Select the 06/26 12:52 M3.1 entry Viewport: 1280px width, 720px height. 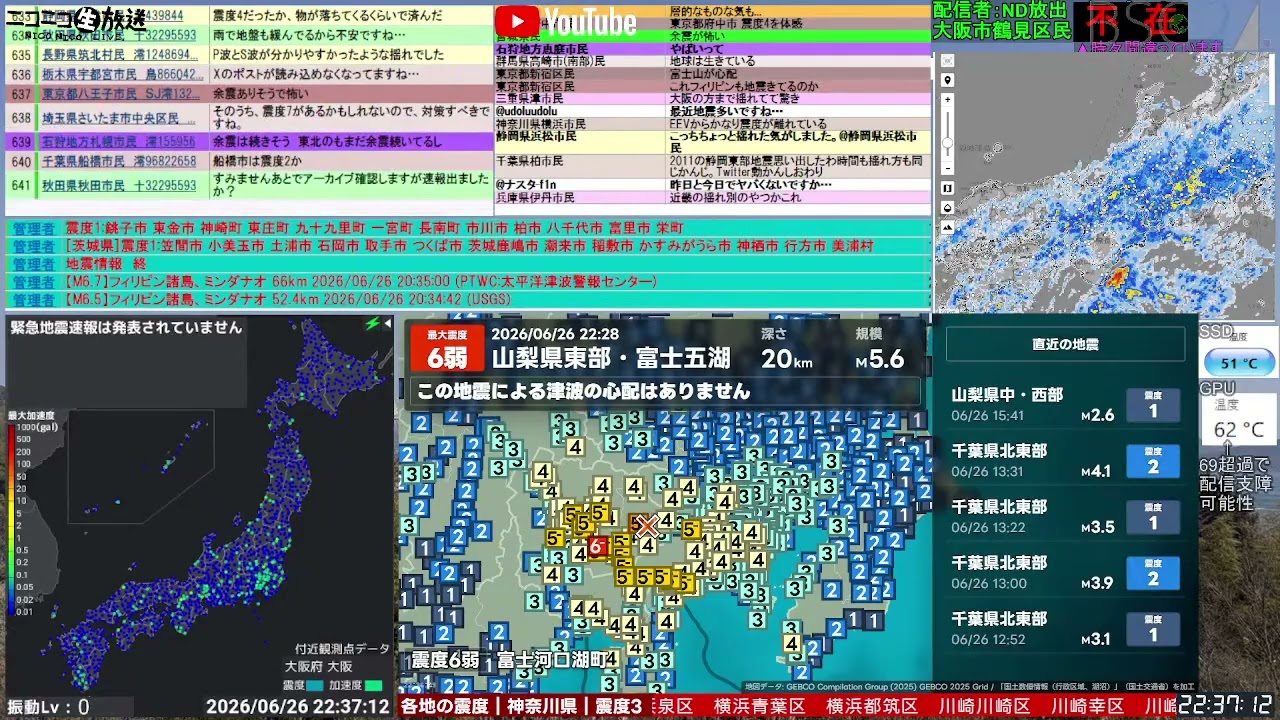click(1065, 629)
